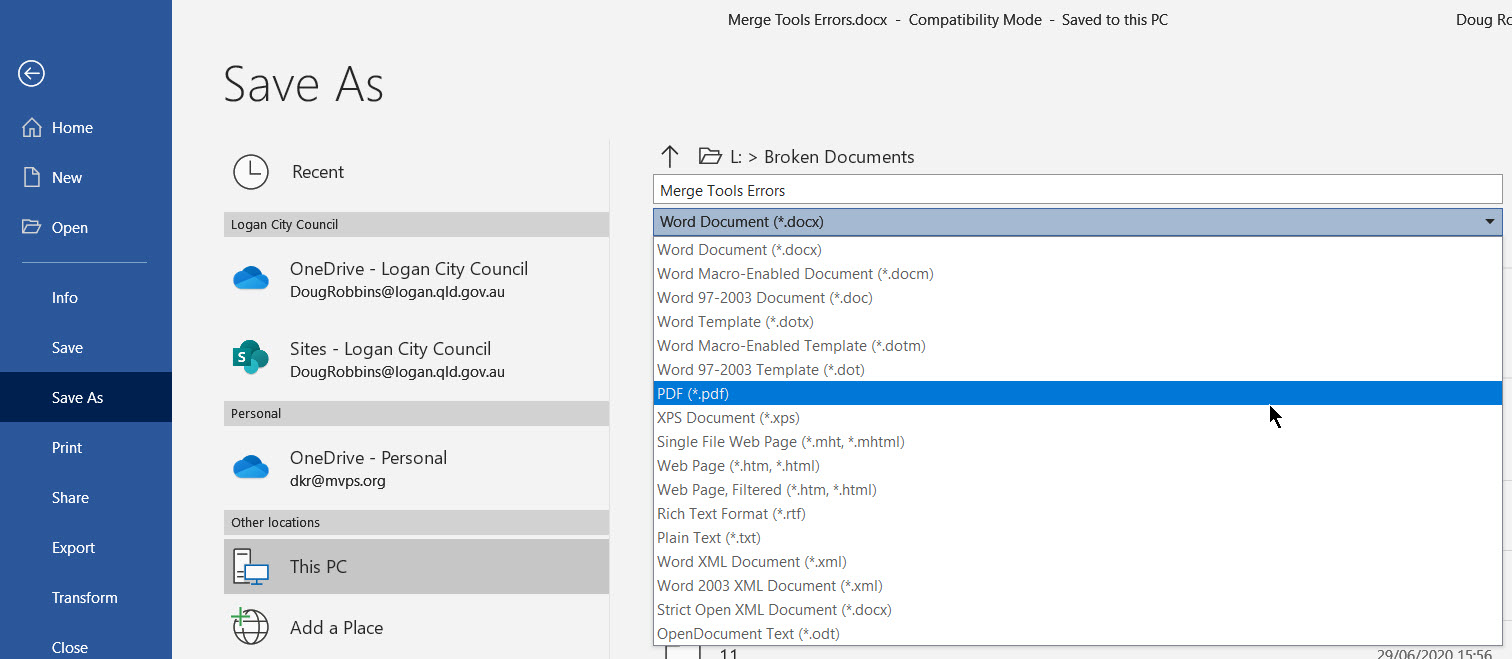Go to Home in the sidebar
Viewport: 1512px width, 659px height.
coord(86,128)
